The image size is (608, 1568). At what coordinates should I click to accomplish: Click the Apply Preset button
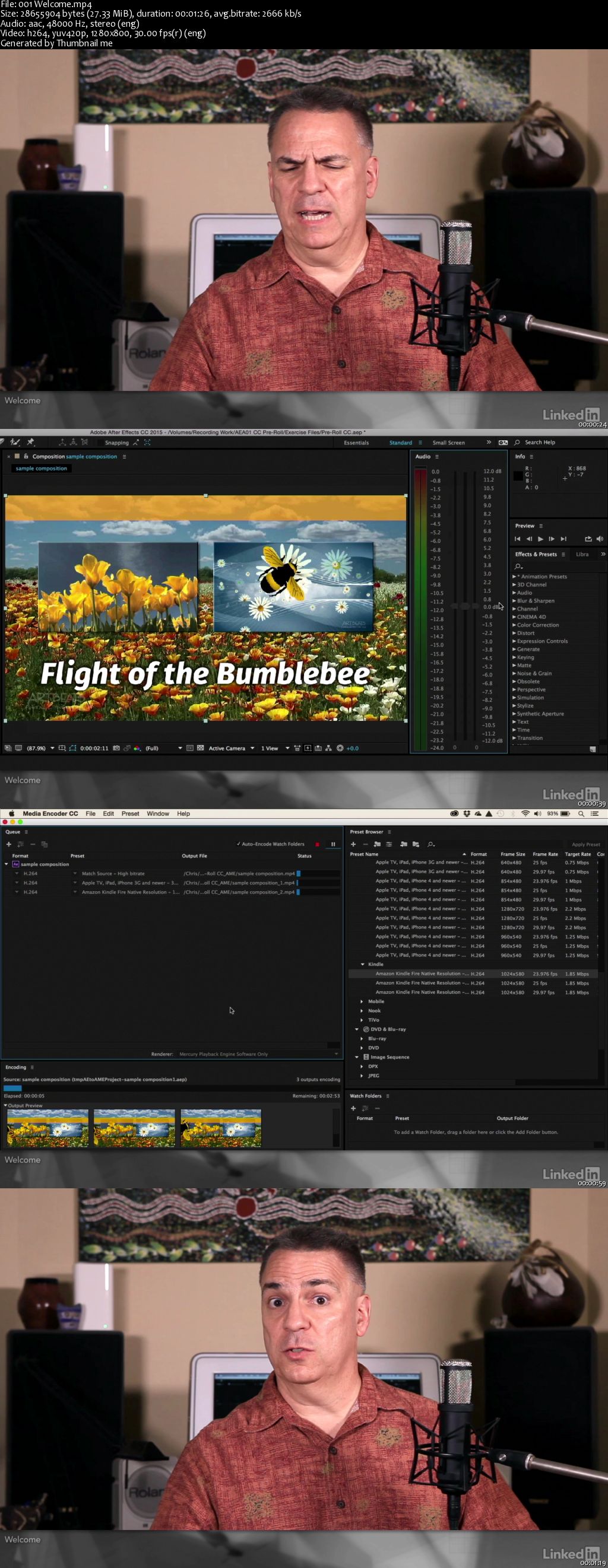click(585, 844)
